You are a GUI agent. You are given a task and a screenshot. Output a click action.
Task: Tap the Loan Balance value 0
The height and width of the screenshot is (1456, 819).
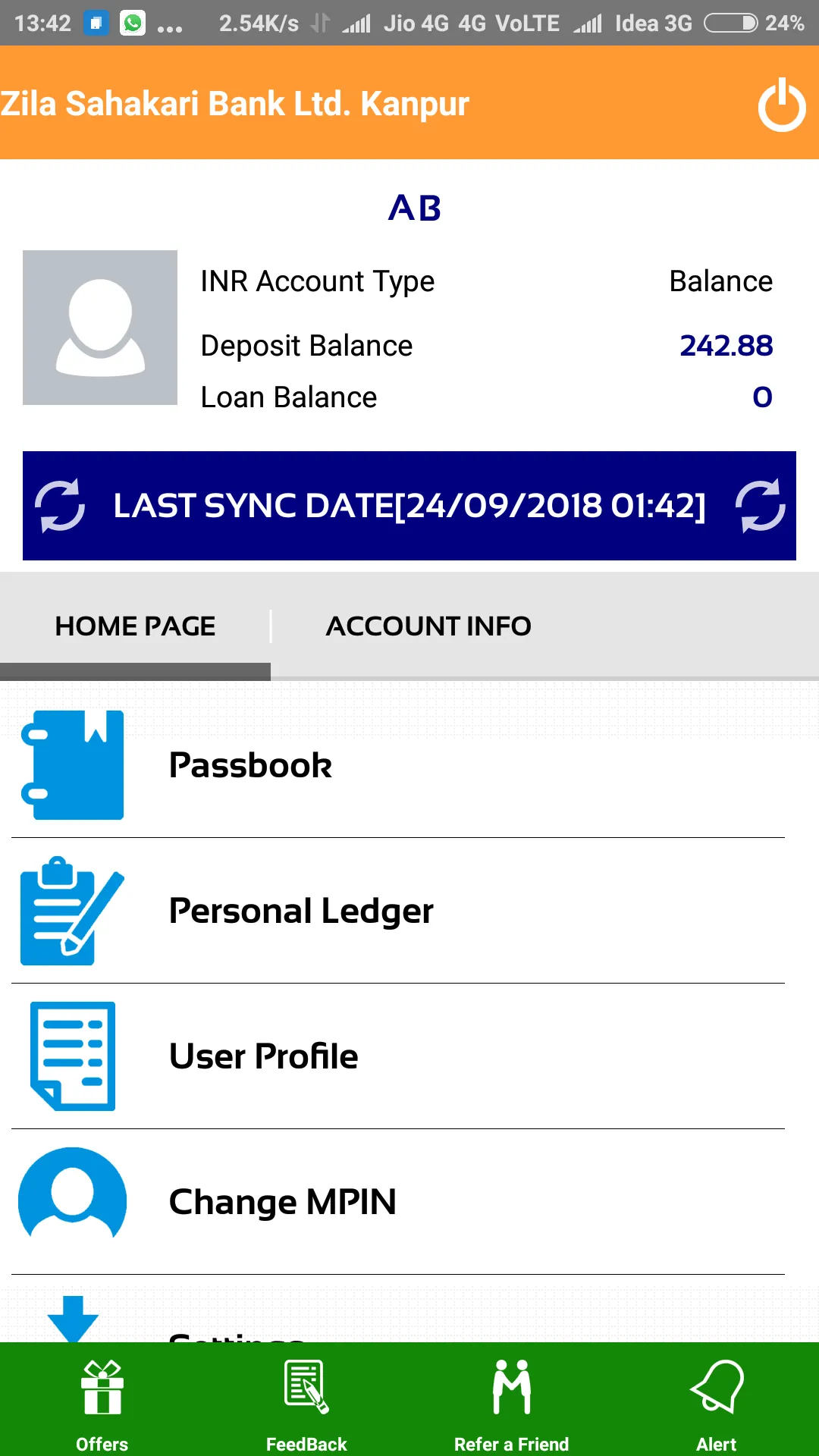point(762,397)
